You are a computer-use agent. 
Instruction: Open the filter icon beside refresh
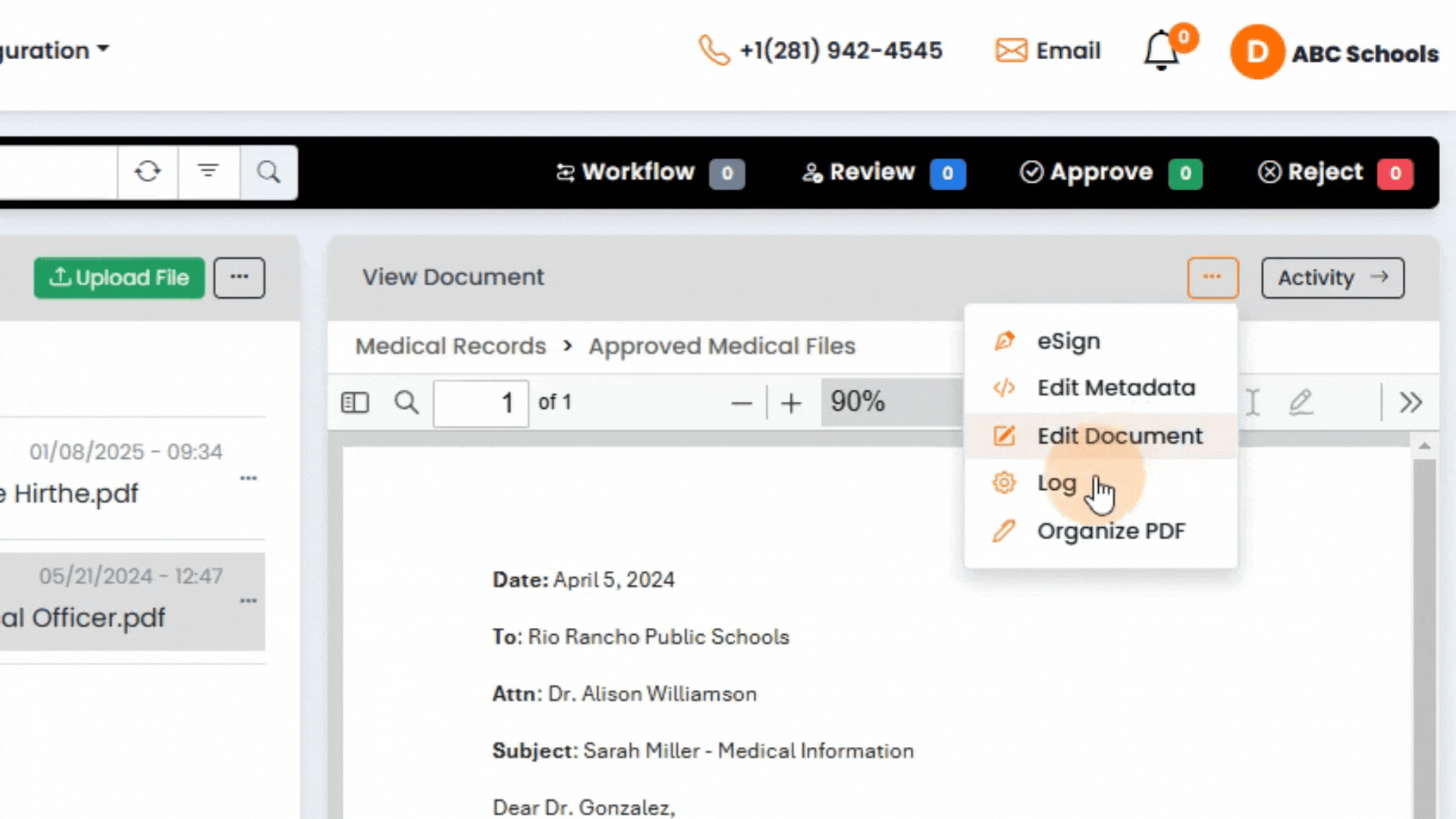tap(209, 172)
